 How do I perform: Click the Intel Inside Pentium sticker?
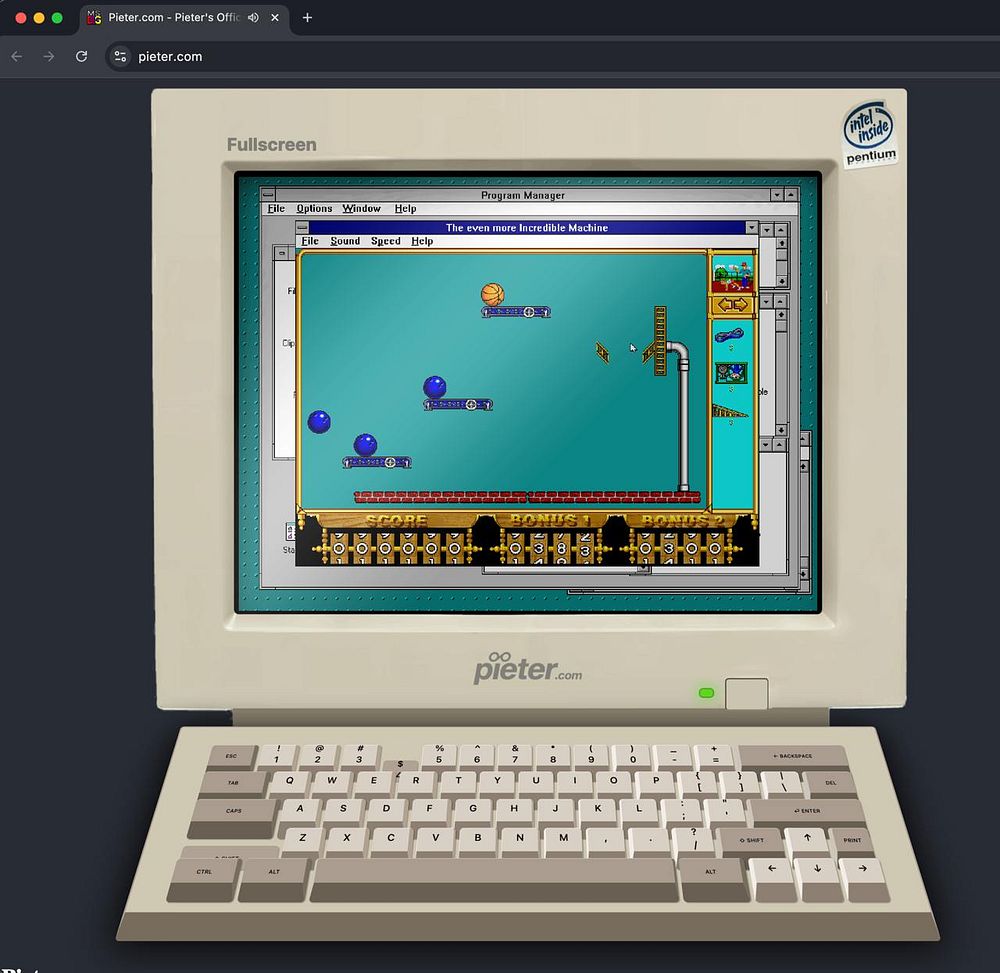coord(869,135)
